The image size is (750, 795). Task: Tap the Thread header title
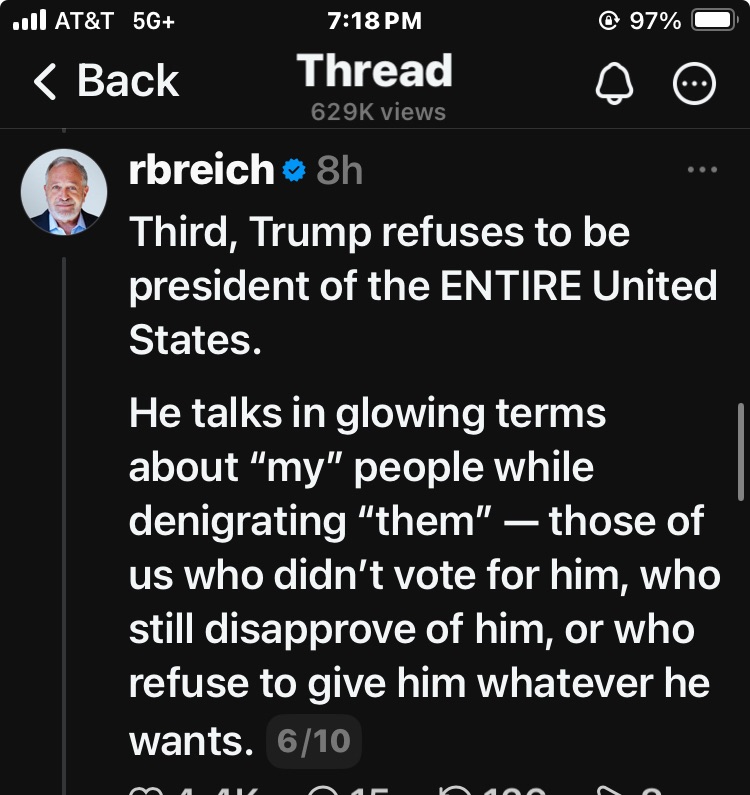point(375,71)
